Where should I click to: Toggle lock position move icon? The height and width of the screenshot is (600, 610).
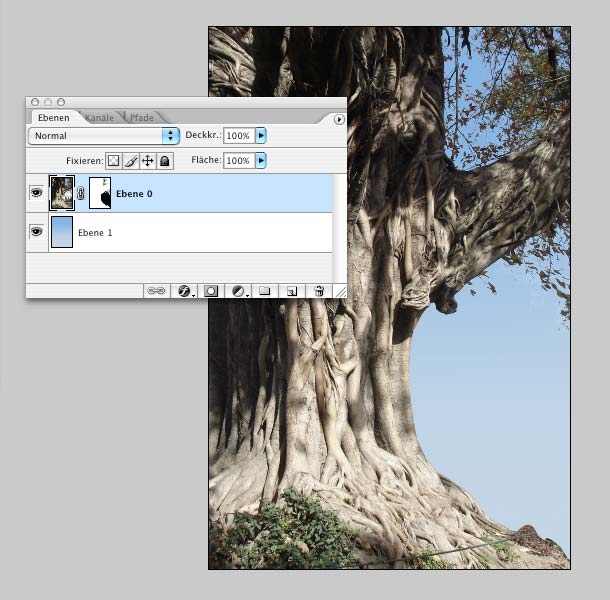[x=148, y=161]
